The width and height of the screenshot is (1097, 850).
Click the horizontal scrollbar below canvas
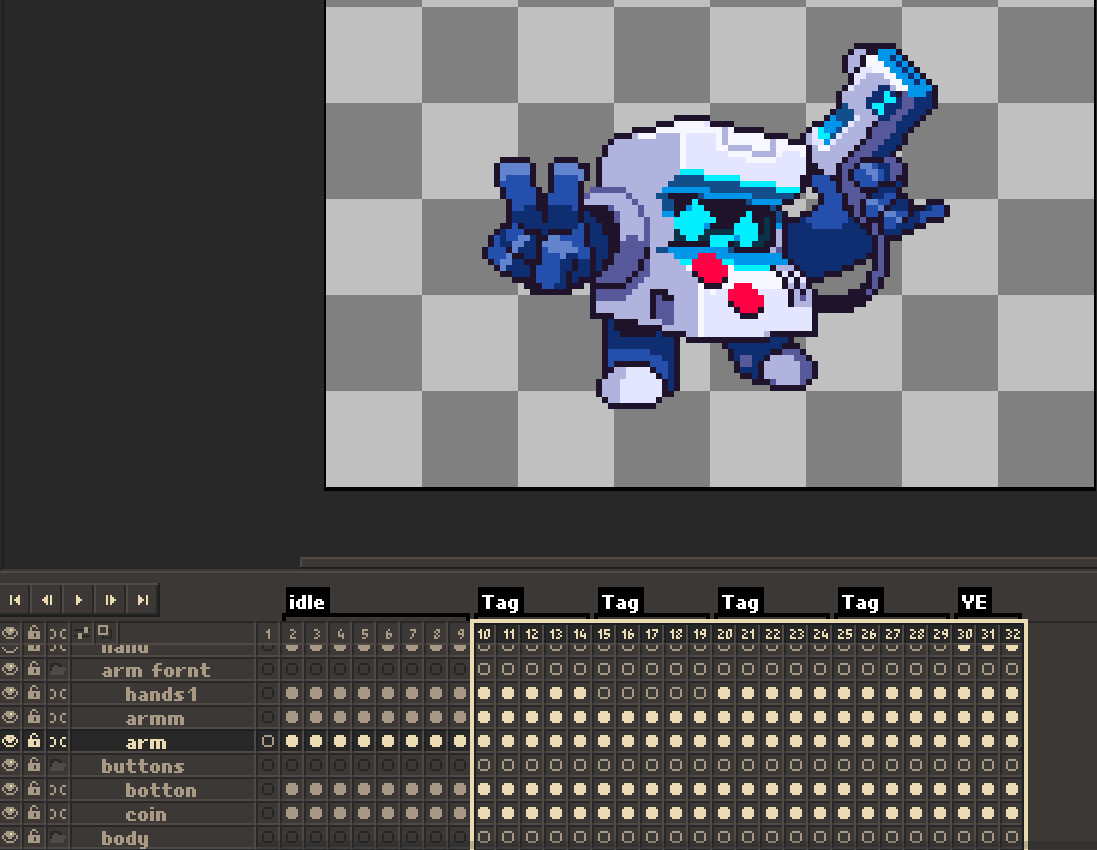coord(698,562)
